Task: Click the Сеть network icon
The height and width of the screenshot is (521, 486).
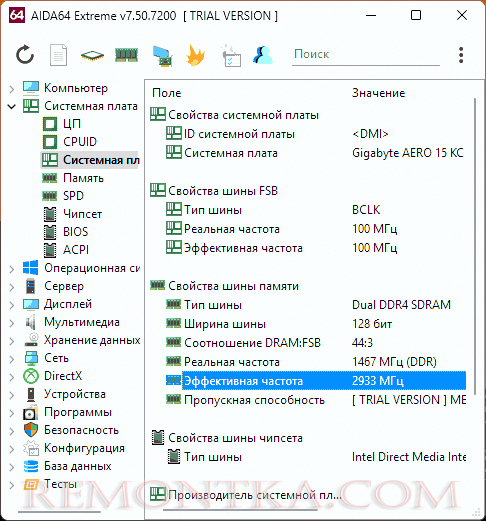Action: [31, 358]
